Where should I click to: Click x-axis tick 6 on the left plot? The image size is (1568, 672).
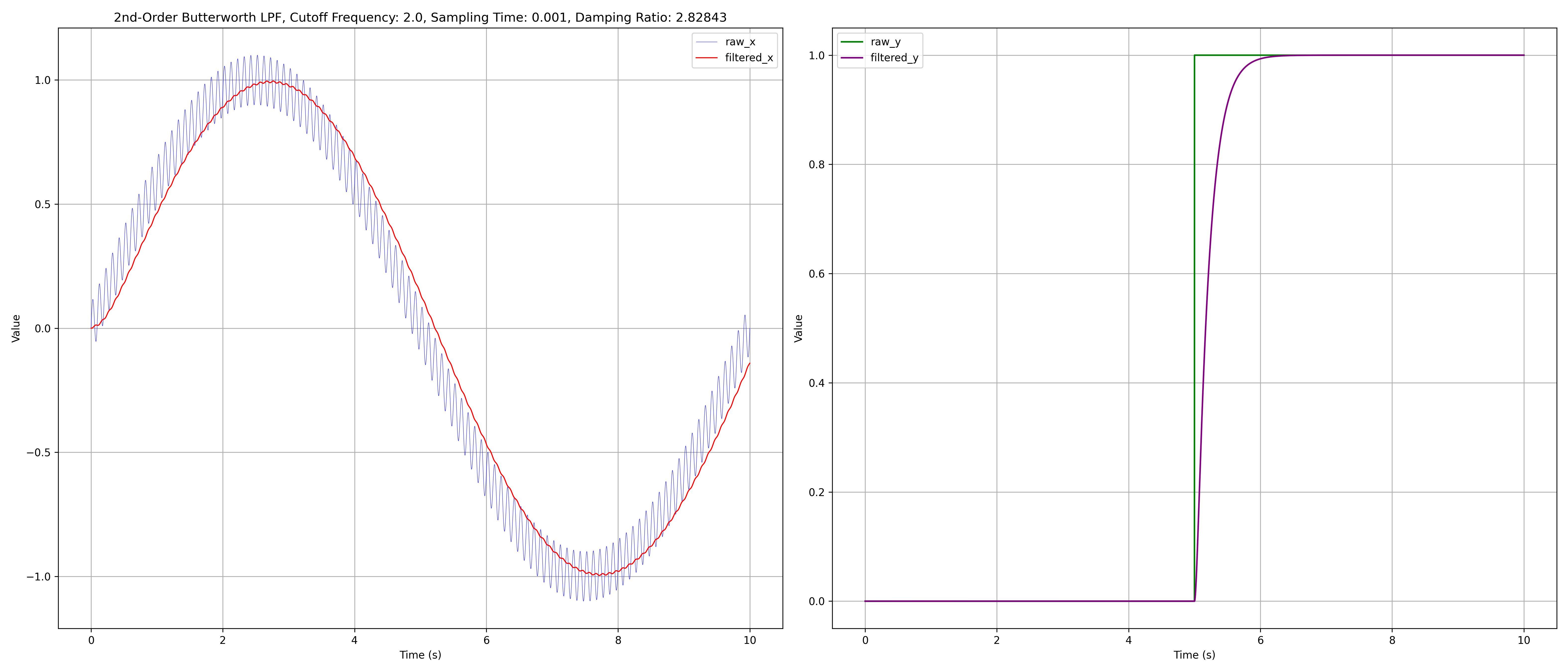click(x=486, y=640)
